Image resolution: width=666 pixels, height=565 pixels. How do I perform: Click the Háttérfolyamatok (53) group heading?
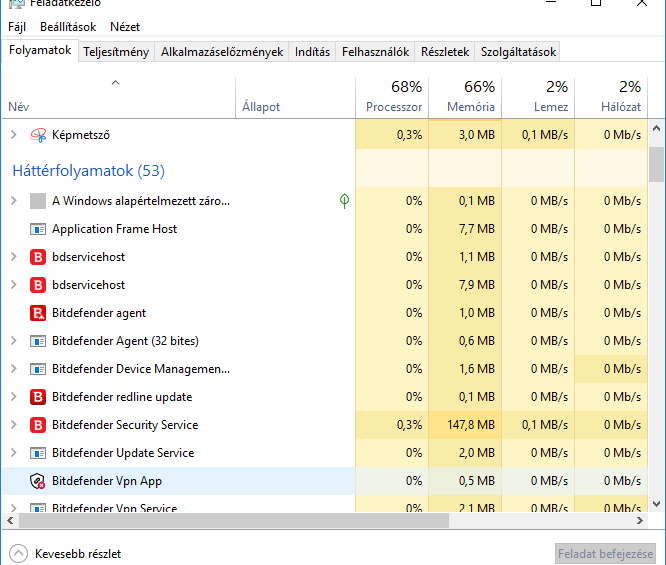click(x=88, y=171)
